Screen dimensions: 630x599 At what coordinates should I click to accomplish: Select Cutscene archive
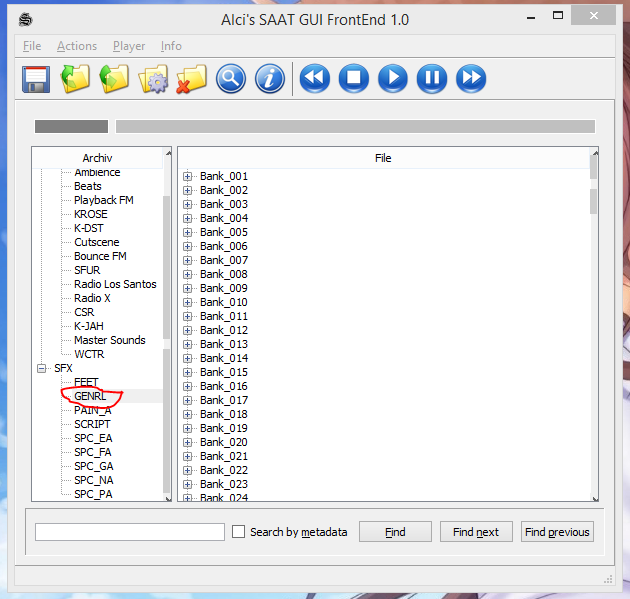click(97, 242)
